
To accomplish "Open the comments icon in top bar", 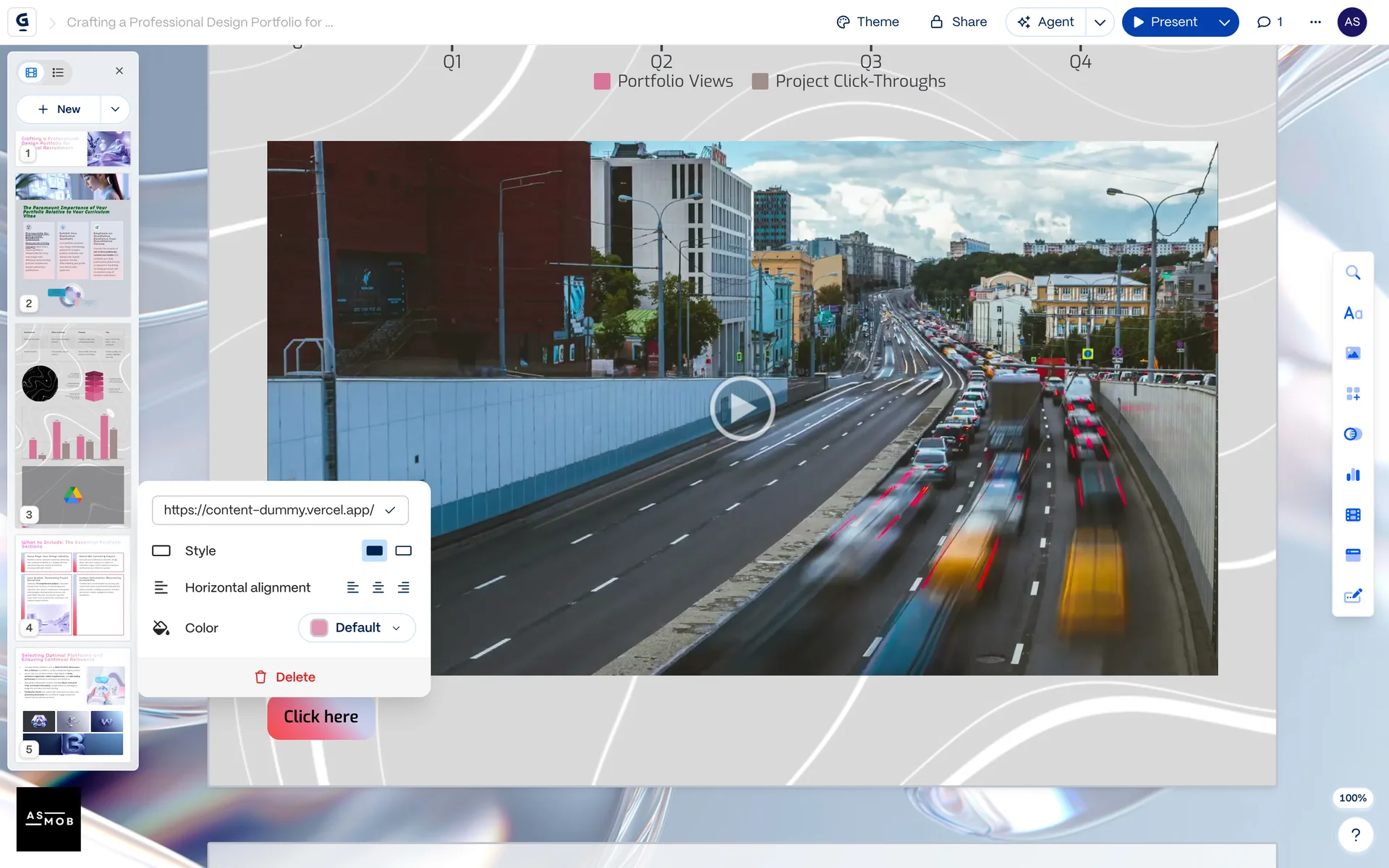I will click(1269, 22).
